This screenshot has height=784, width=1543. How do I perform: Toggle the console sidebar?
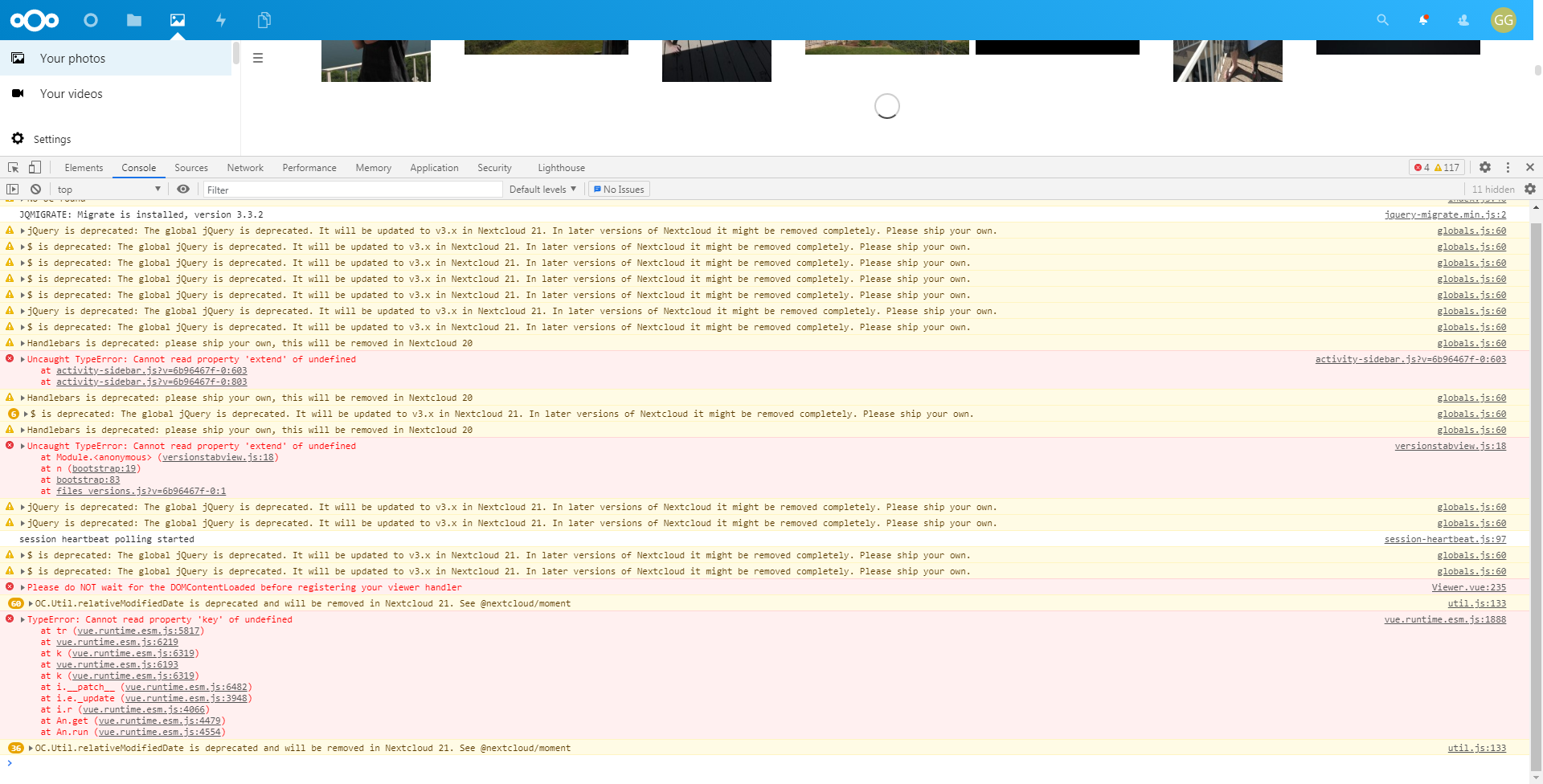(12, 190)
